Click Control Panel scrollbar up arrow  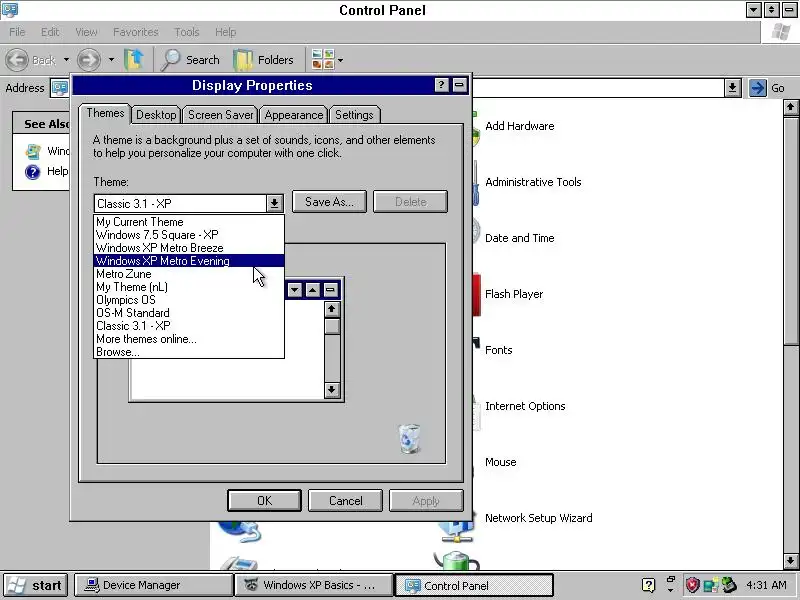(x=791, y=107)
